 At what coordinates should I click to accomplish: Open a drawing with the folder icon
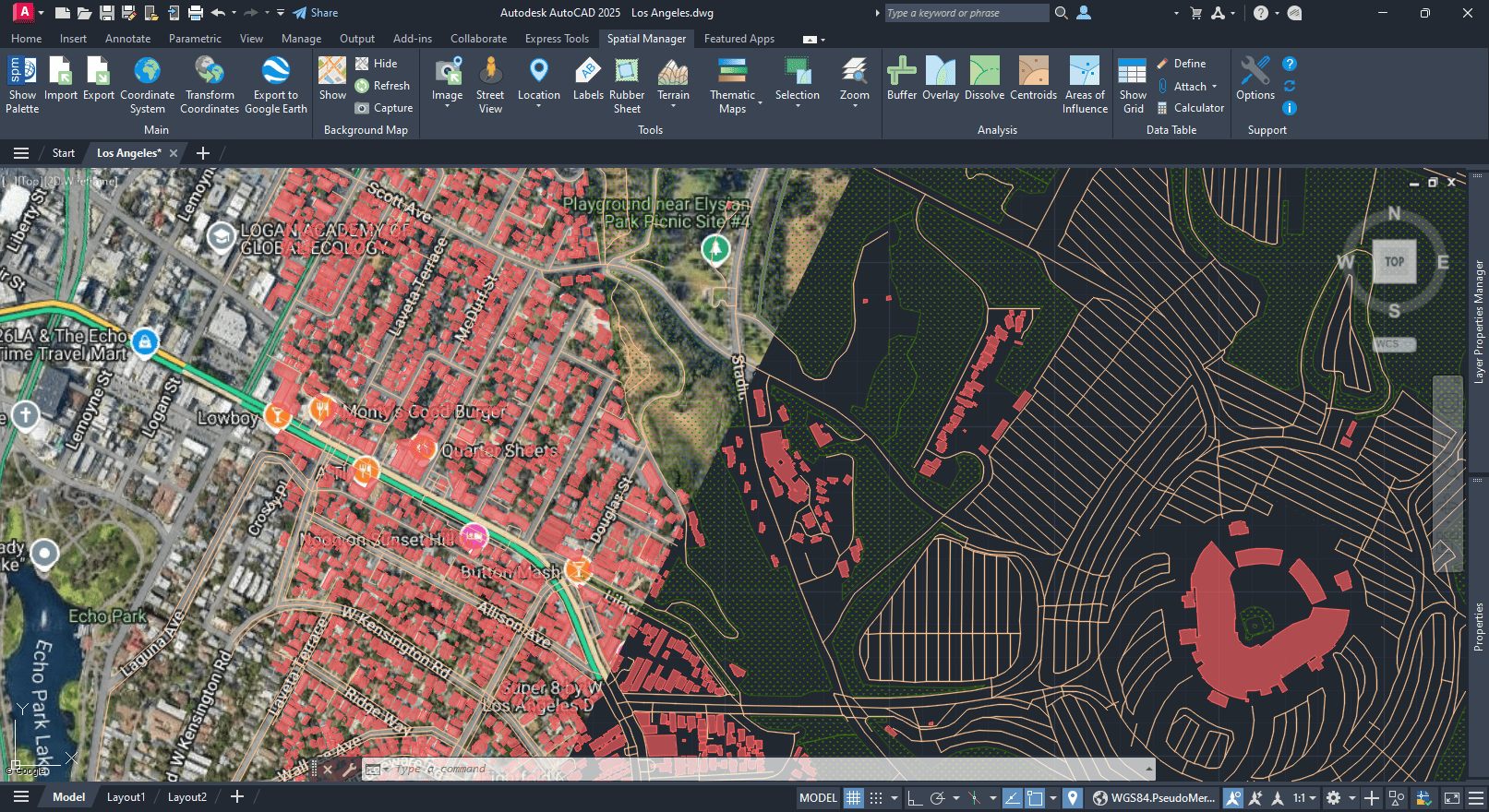tap(84, 13)
